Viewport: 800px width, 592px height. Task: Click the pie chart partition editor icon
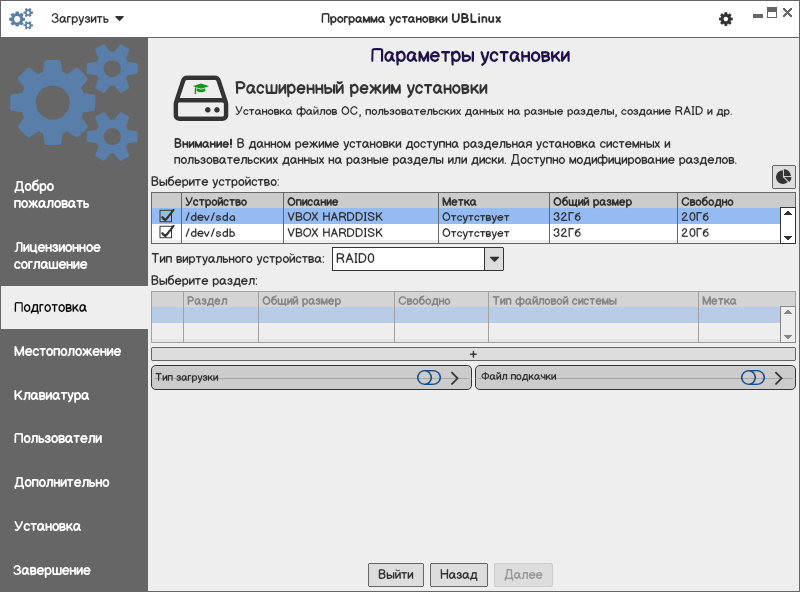click(784, 176)
